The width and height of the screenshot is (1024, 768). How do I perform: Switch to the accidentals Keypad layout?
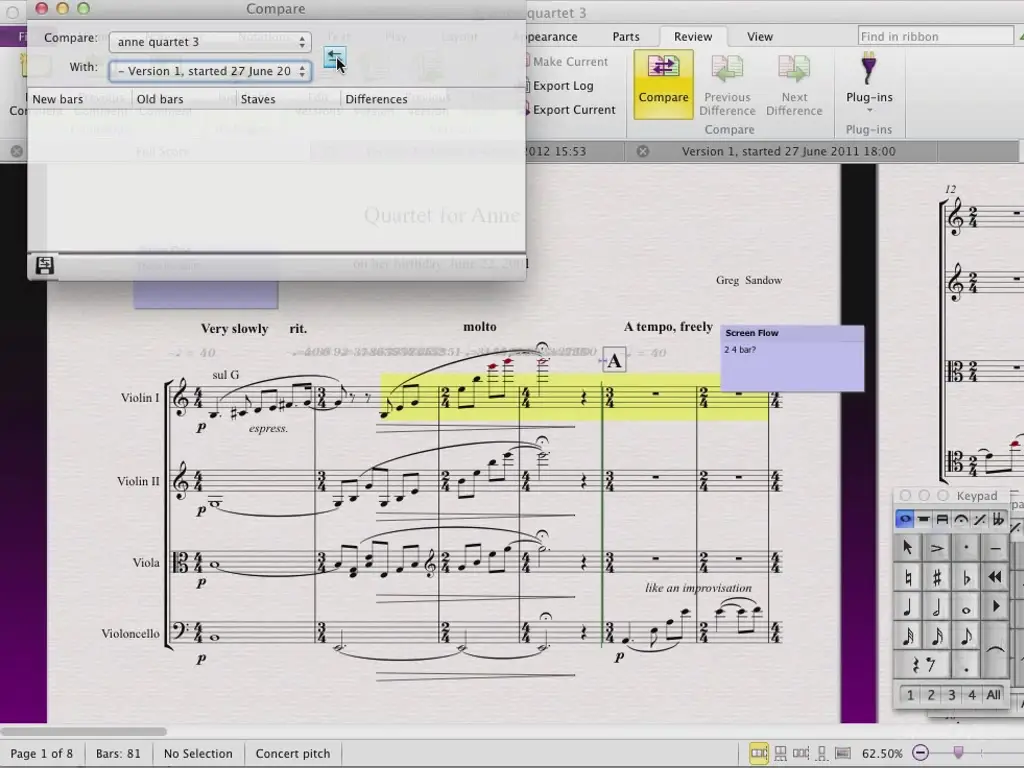point(998,519)
